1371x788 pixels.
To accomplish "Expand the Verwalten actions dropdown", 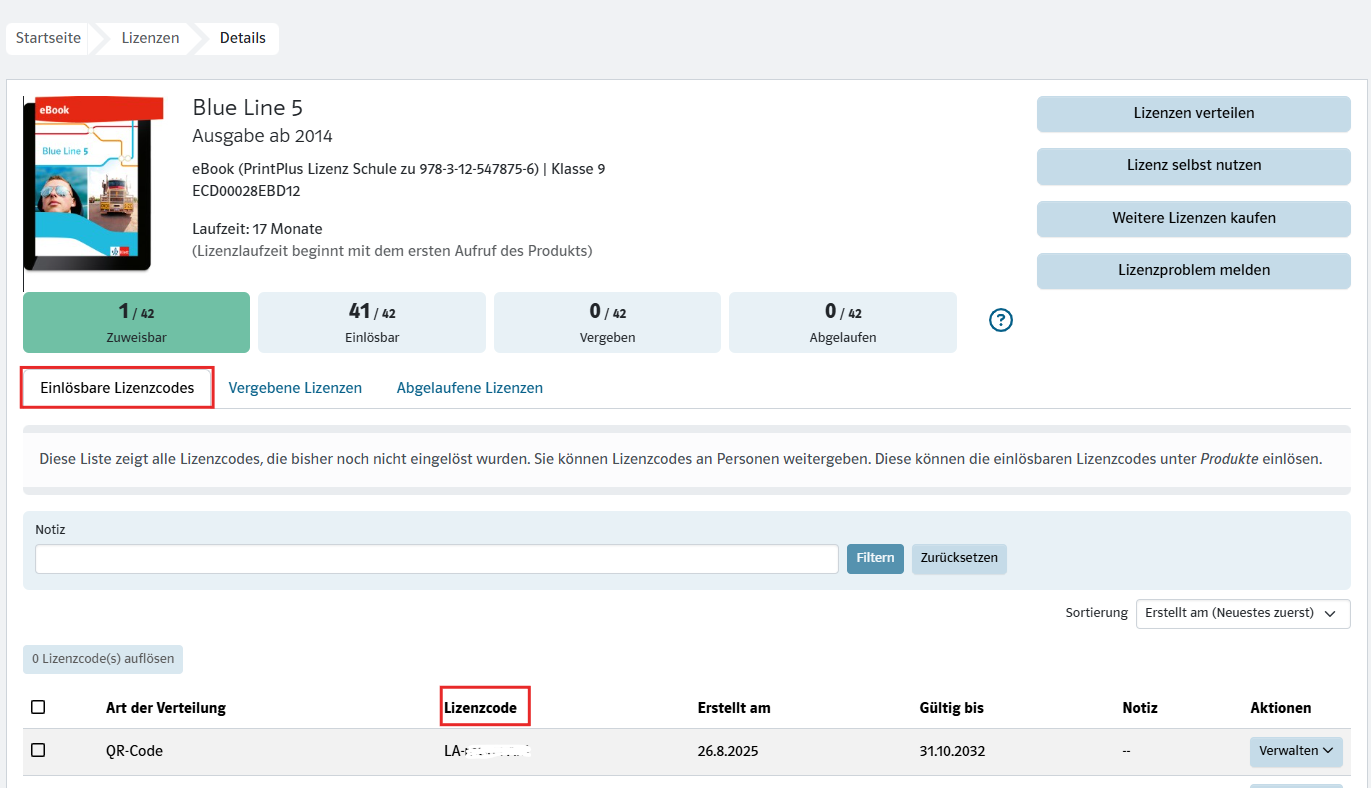I will (1295, 751).
